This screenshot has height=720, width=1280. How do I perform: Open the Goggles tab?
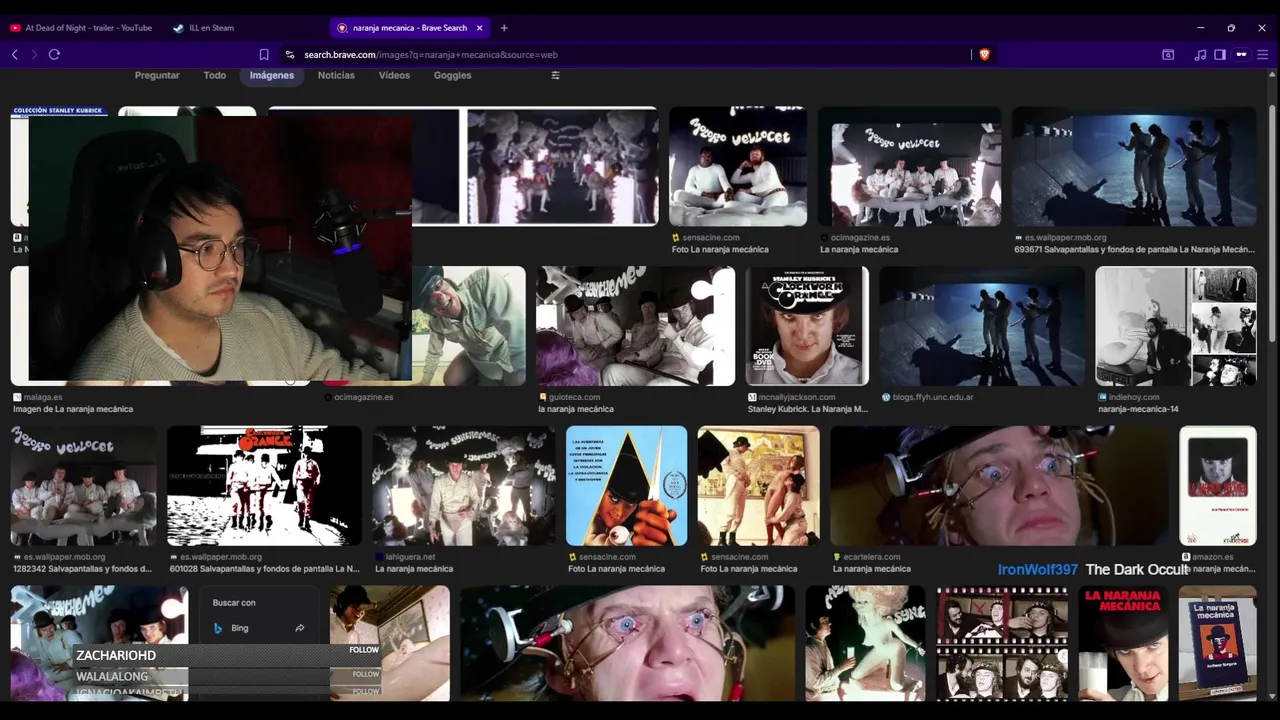[x=452, y=75]
